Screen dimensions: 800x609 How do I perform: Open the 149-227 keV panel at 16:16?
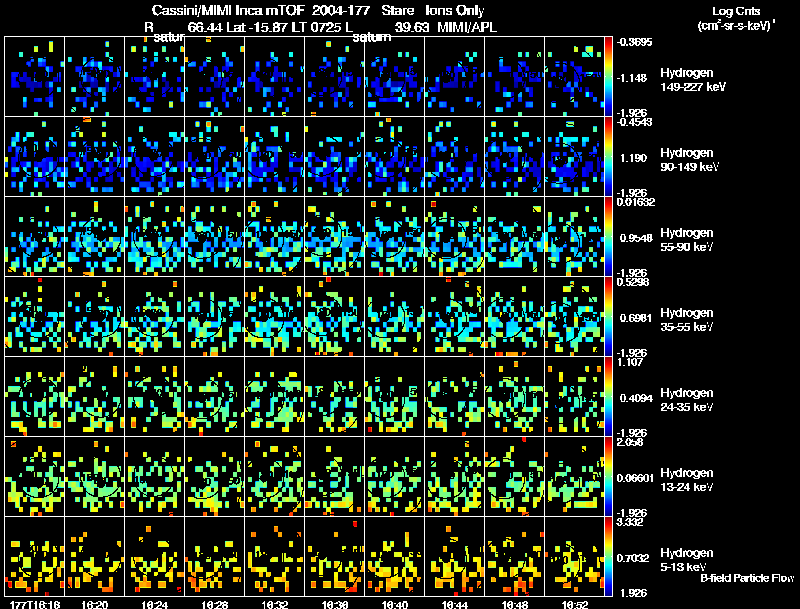click(x=34, y=77)
